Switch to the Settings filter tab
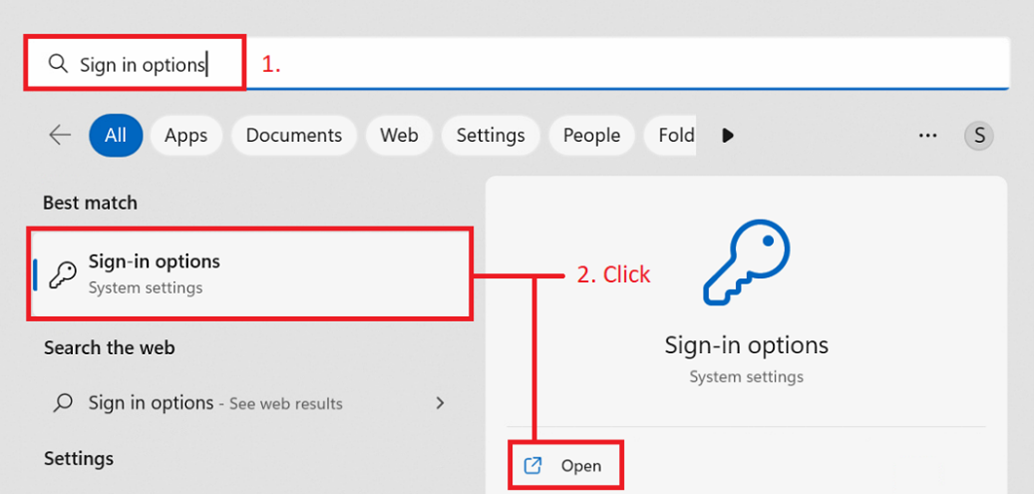 (490, 135)
